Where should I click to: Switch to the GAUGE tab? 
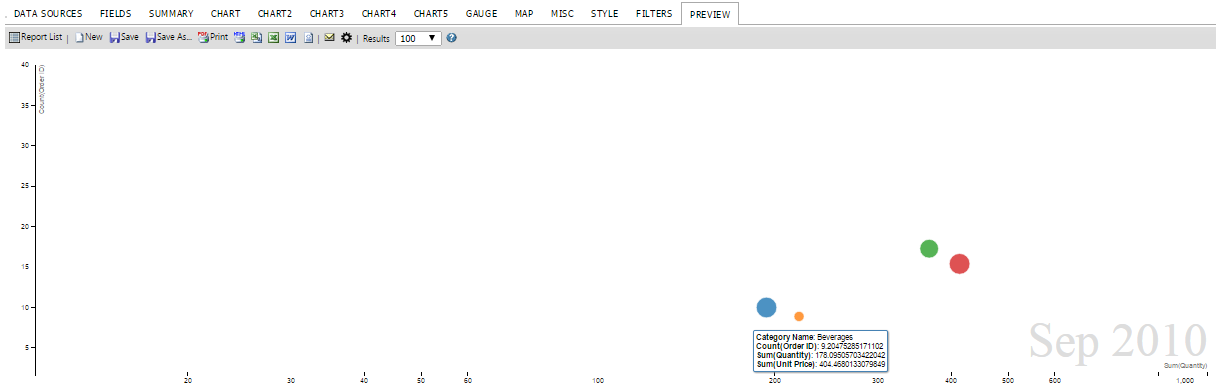[x=481, y=14]
